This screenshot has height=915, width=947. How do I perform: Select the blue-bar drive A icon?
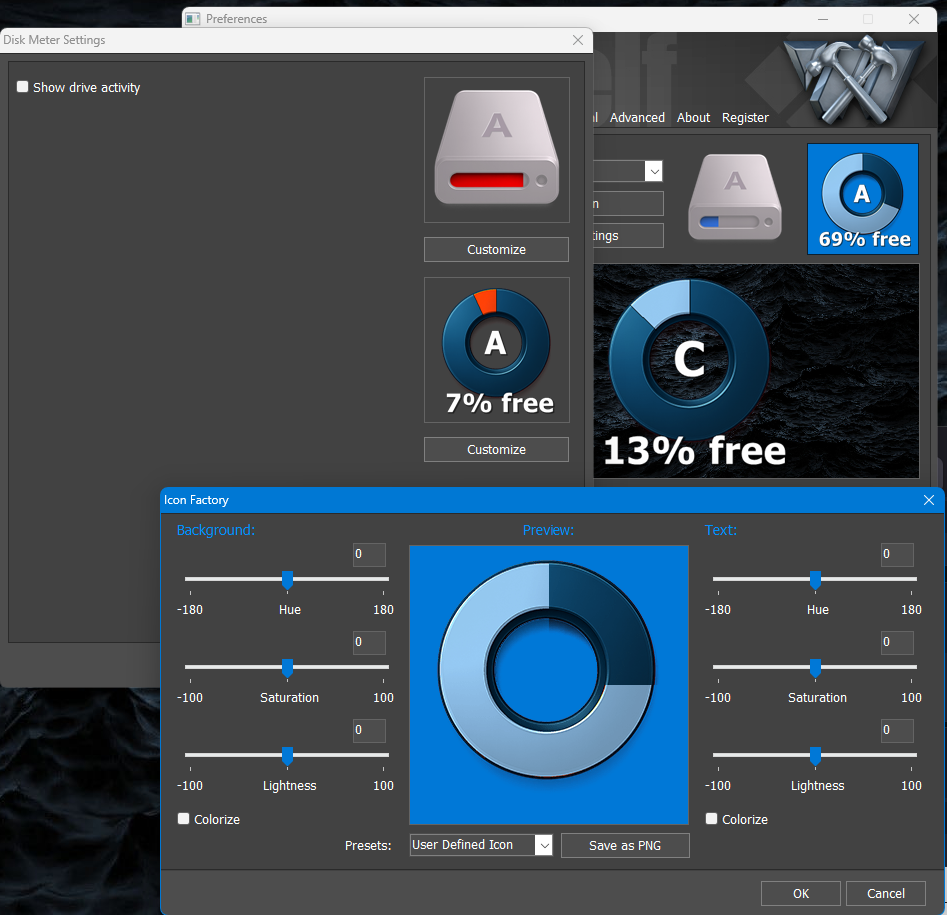[x=735, y=197]
